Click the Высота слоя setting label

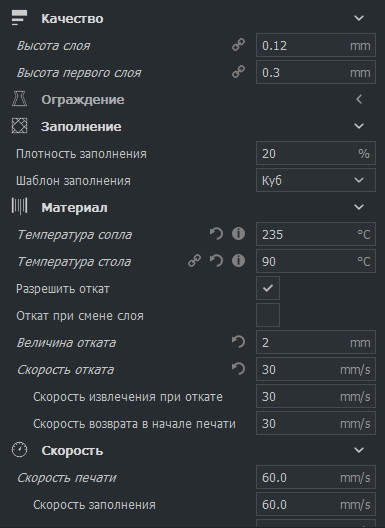point(54,46)
